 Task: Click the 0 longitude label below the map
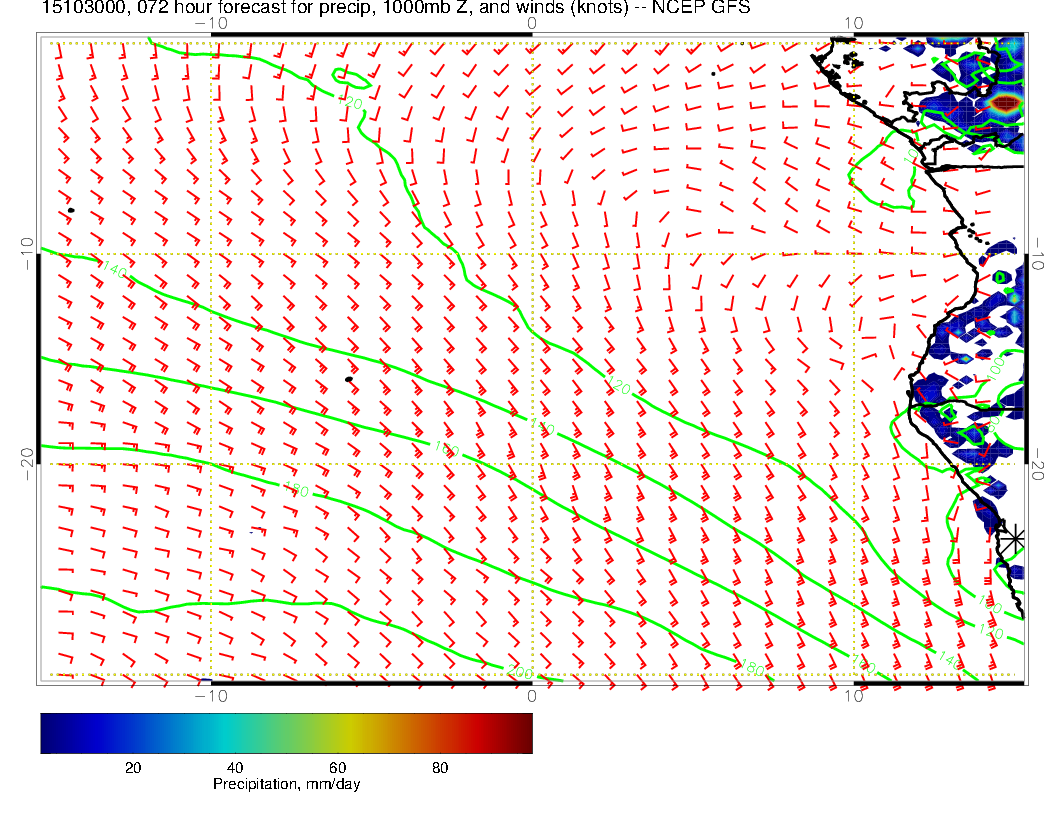[x=532, y=696]
